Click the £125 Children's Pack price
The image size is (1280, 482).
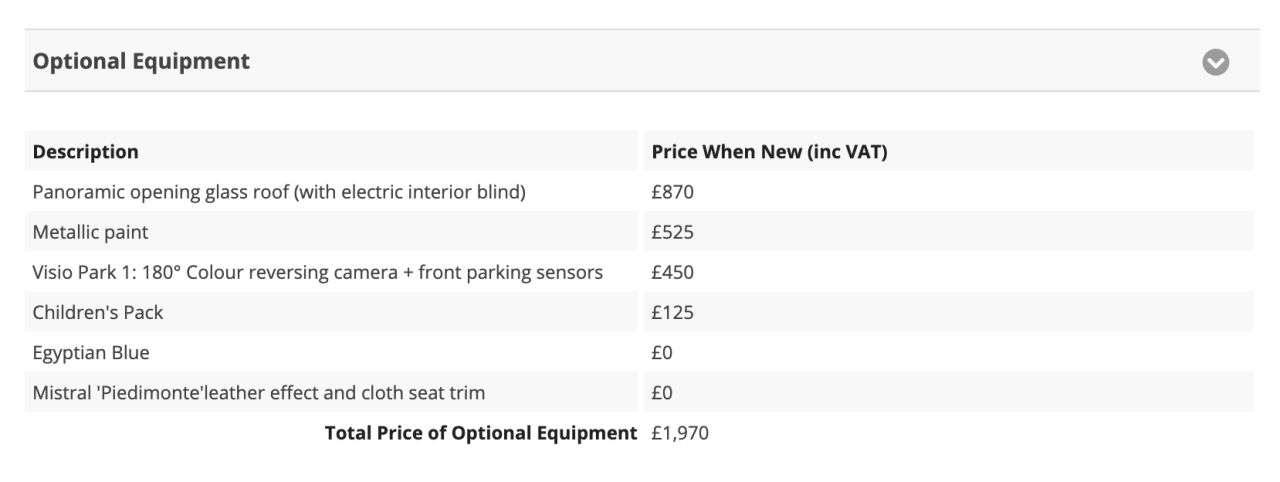[672, 312]
